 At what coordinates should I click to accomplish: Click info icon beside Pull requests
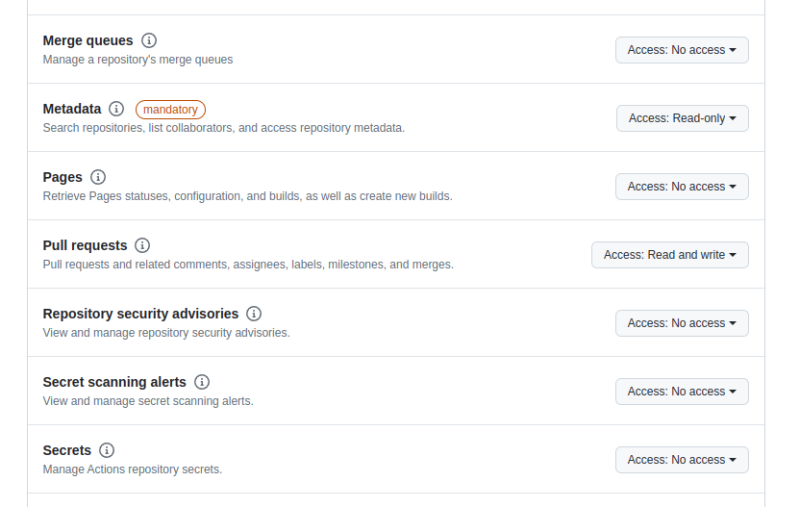click(x=142, y=245)
